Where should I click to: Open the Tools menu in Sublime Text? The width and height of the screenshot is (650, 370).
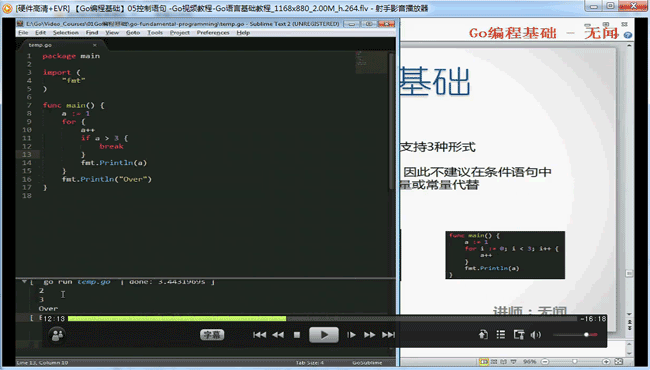(x=155, y=32)
